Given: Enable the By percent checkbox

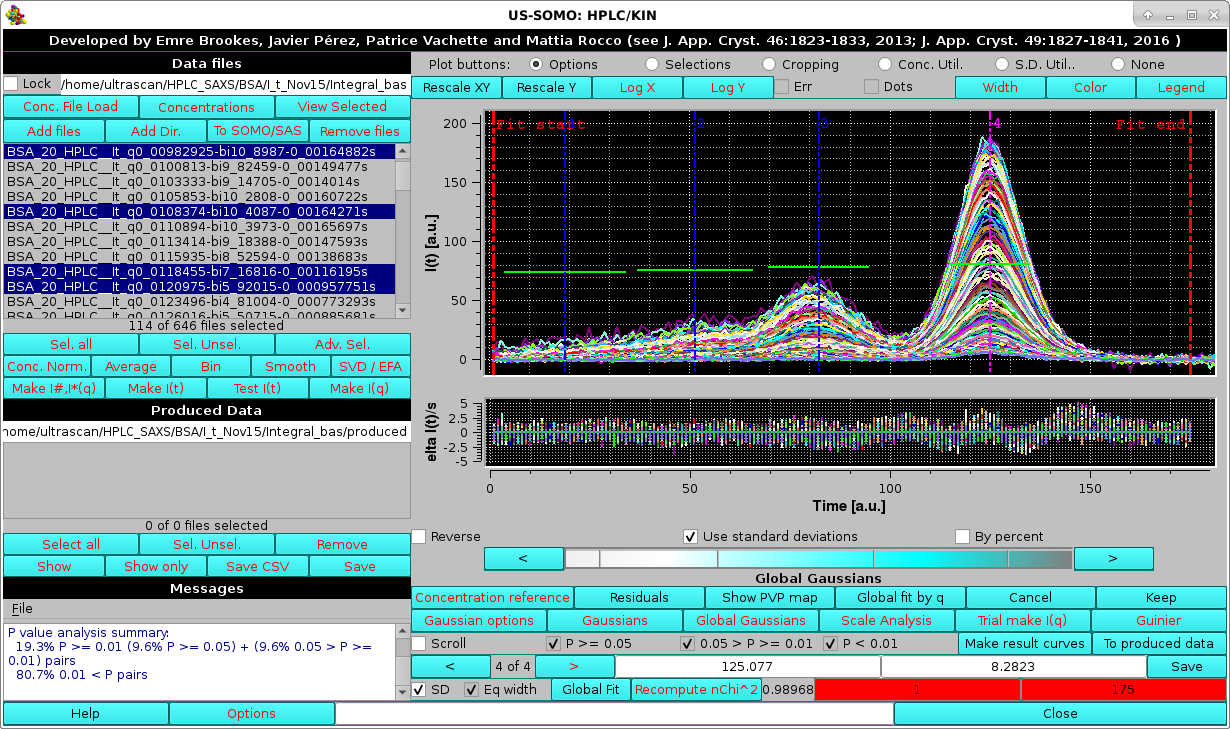Looking at the screenshot, I should click(962, 536).
